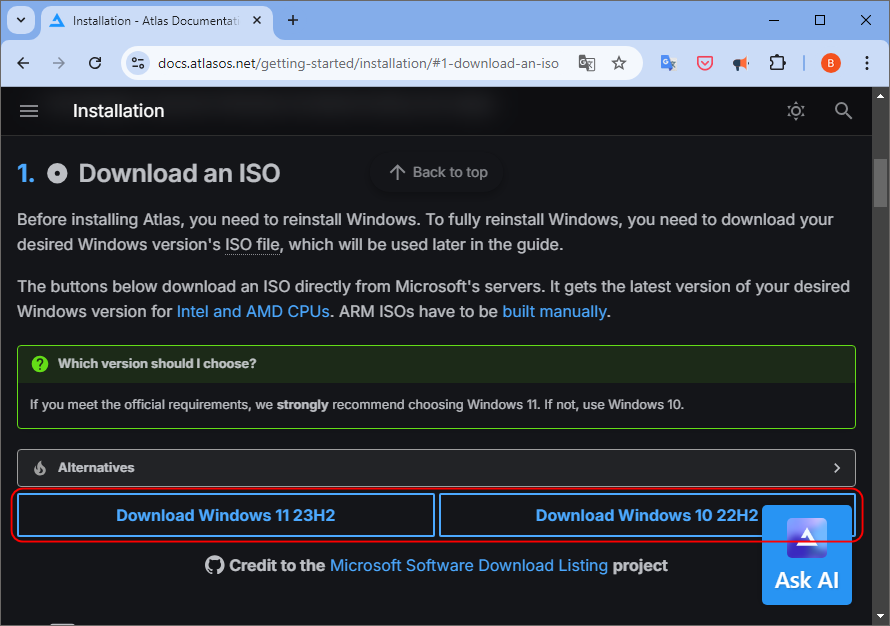Follow the built manually link
This screenshot has width=890, height=626.
click(555, 312)
